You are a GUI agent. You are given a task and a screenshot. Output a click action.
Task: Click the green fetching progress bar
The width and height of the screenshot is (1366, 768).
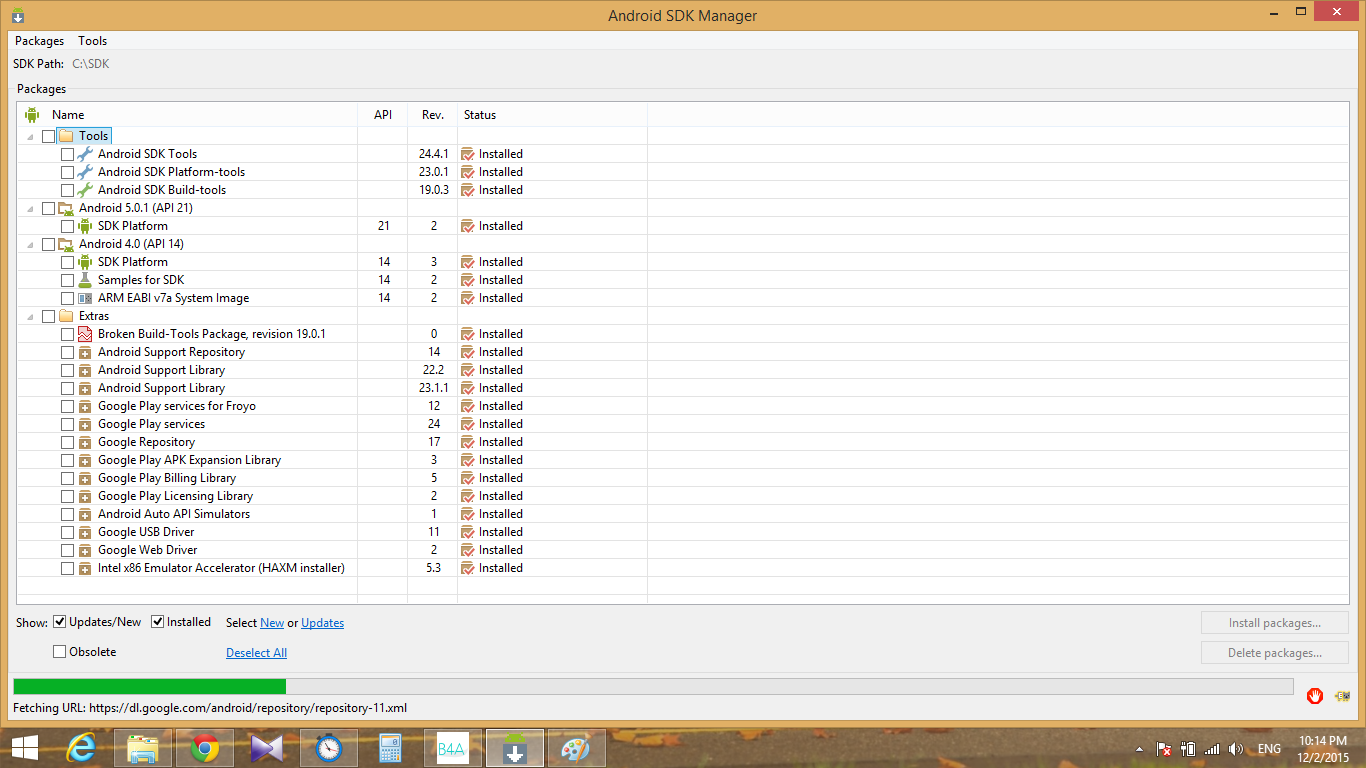[x=150, y=686]
